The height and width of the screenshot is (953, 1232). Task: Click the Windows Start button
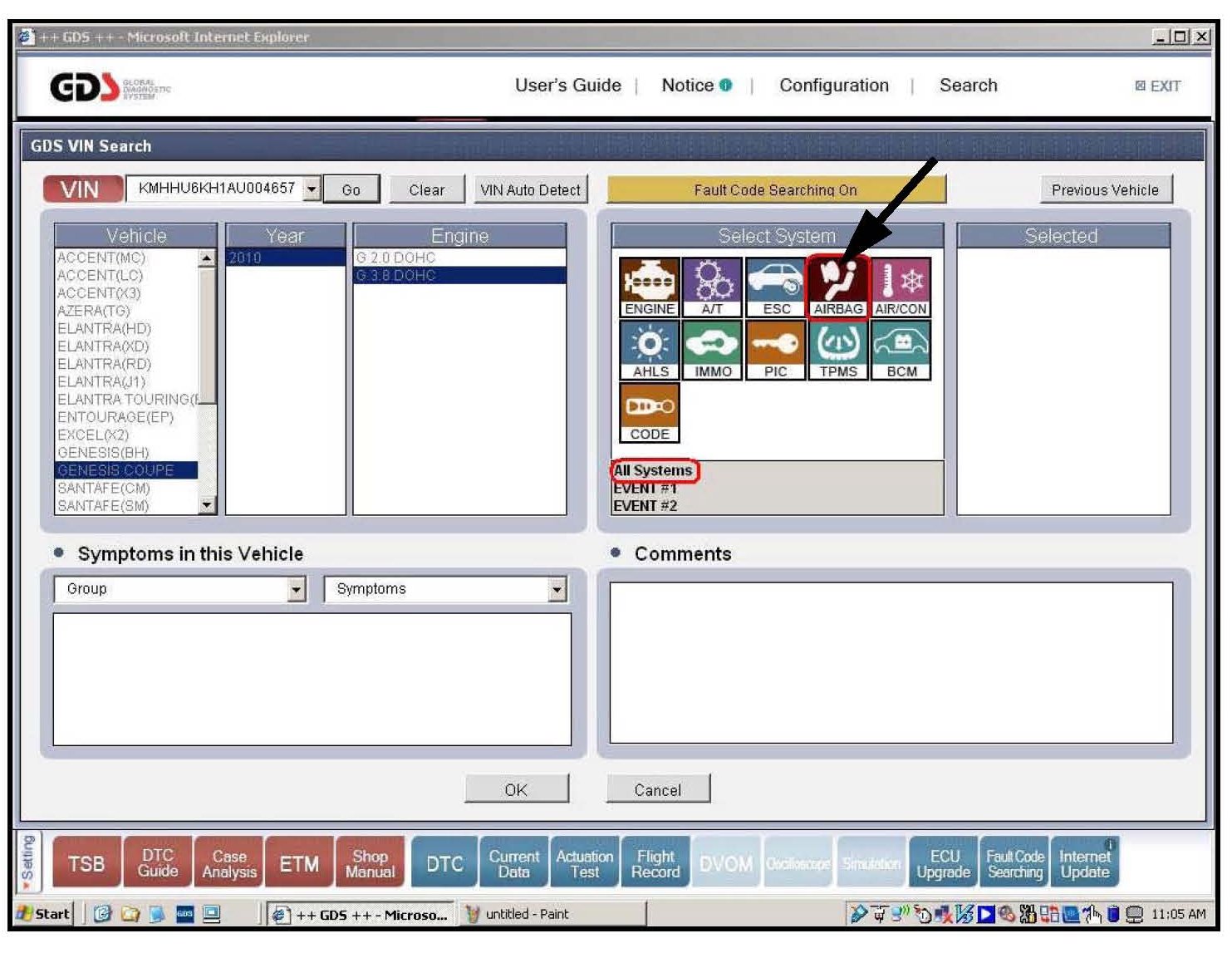(45, 914)
